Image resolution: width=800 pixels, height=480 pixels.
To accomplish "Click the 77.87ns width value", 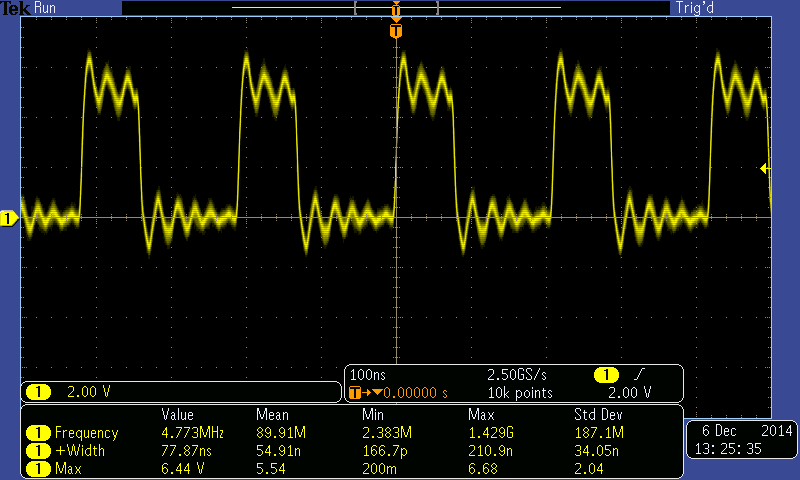I will pyautogui.click(x=186, y=451).
